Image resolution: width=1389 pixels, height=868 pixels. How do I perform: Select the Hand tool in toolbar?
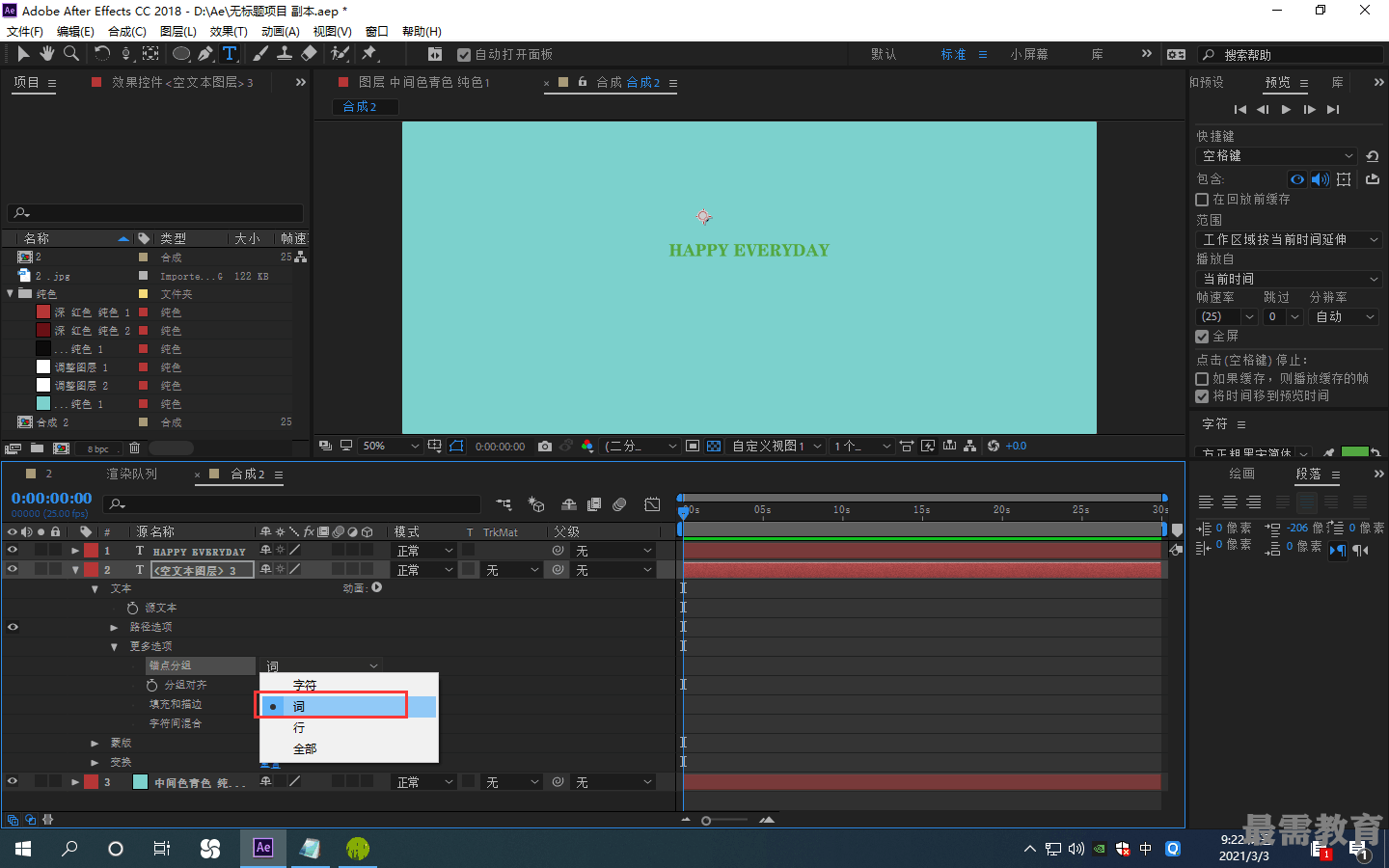tap(46, 54)
